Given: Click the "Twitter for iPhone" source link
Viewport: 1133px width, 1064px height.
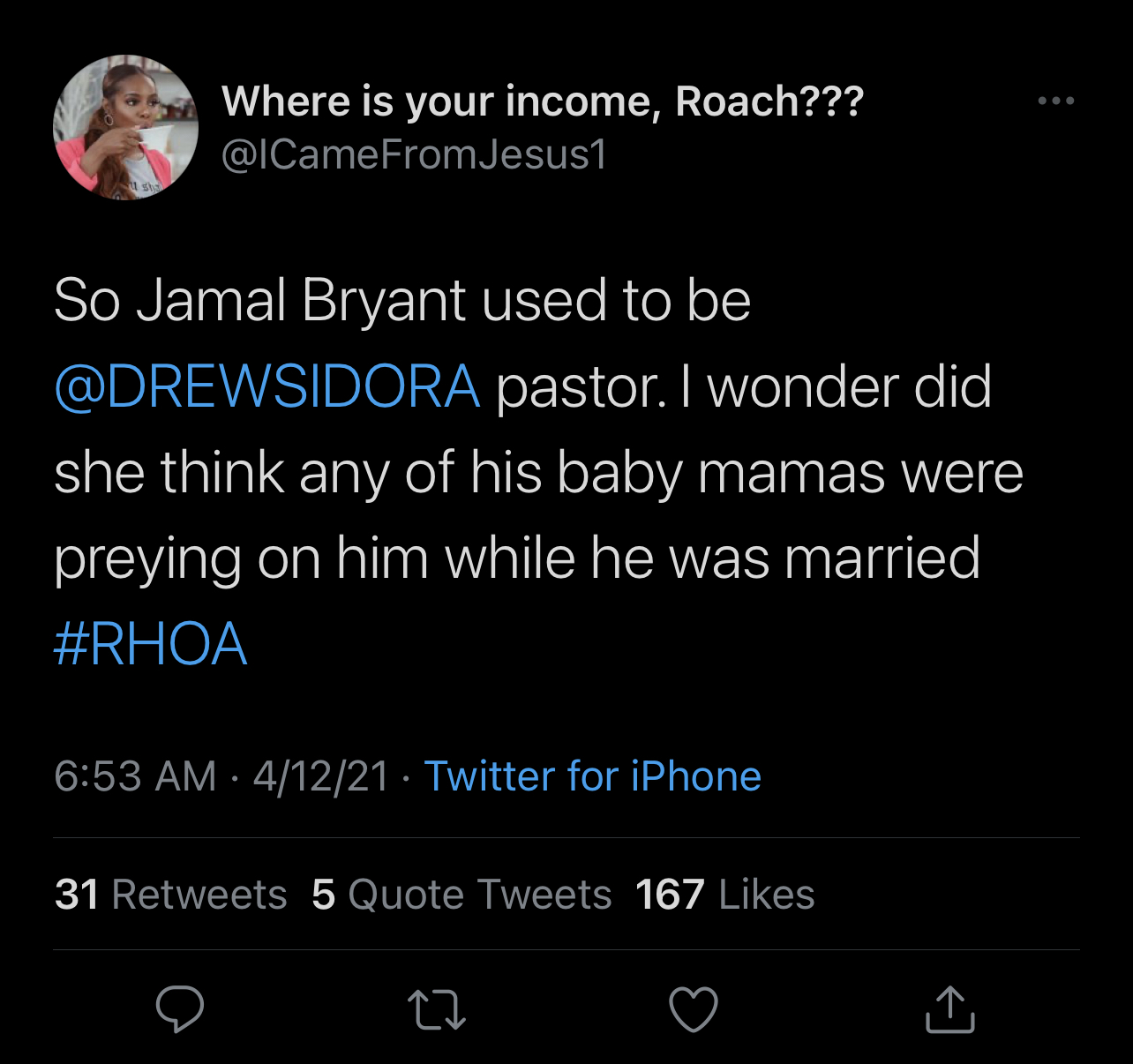Looking at the screenshot, I should (592, 776).
